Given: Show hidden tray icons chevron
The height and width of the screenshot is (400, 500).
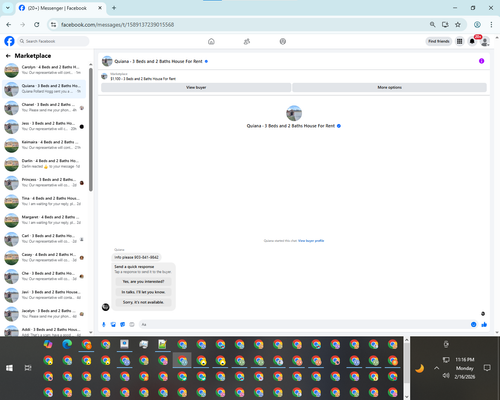Looking at the screenshot, I should (436, 368).
